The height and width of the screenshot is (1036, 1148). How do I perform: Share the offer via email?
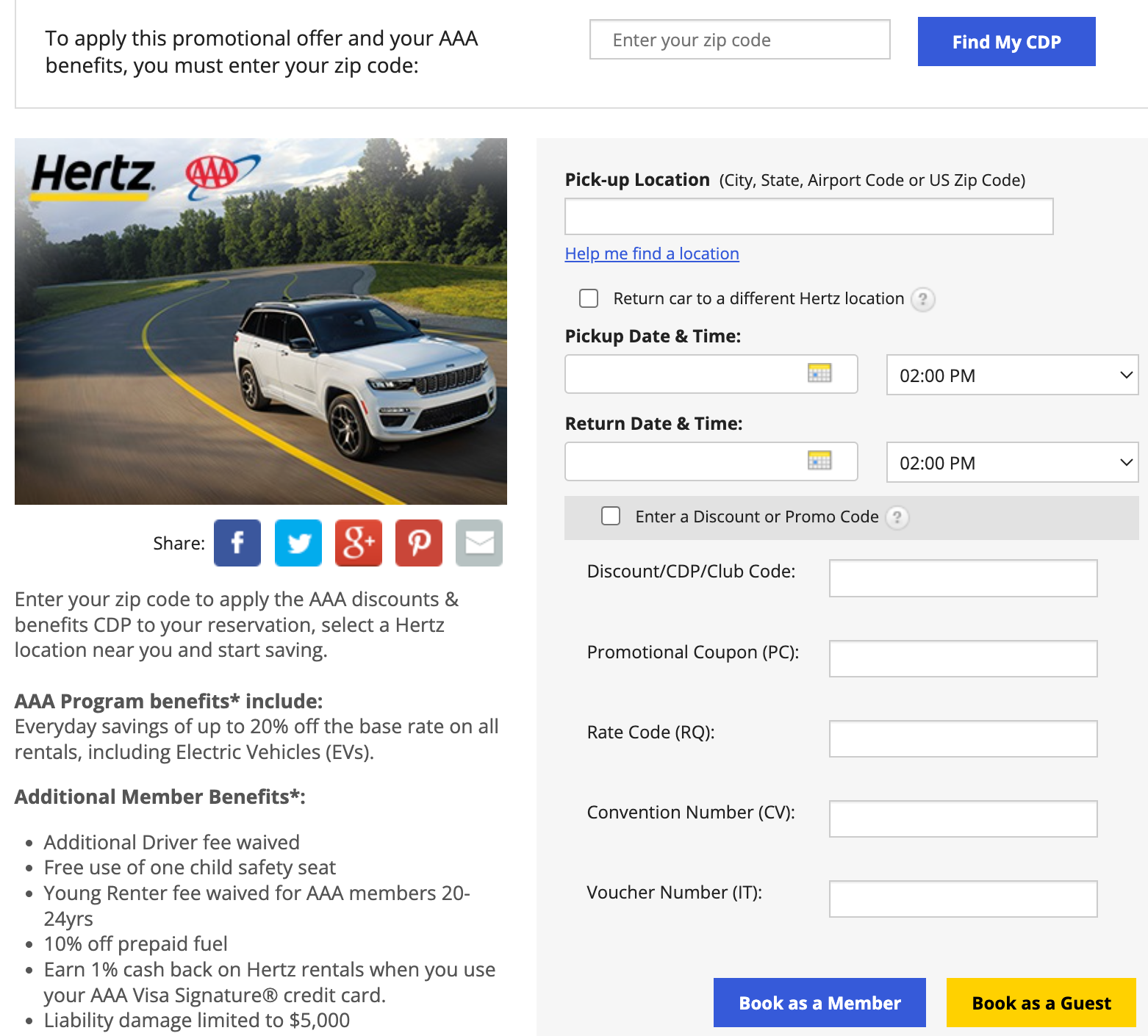pyautogui.click(x=478, y=543)
